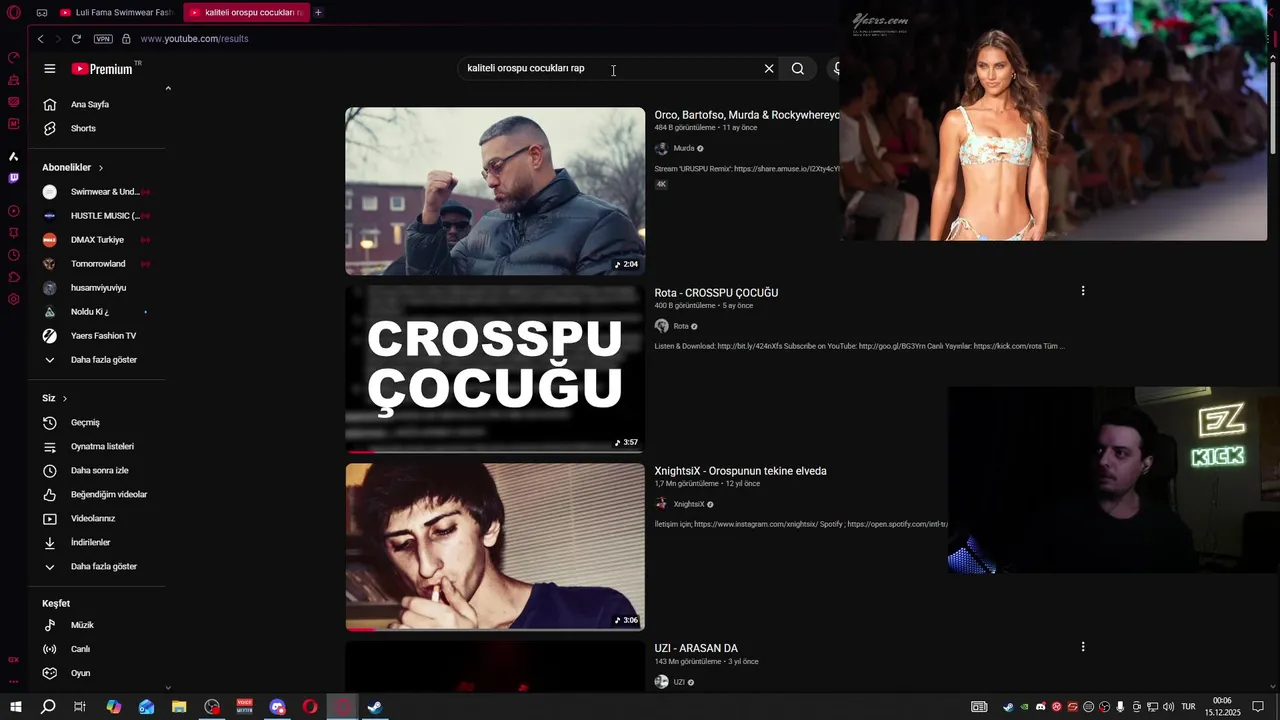Select the kaliteli orospu cocukları tab
Viewport: 1280px width, 720px height.
pyautogui.click(x=245, y=13)
